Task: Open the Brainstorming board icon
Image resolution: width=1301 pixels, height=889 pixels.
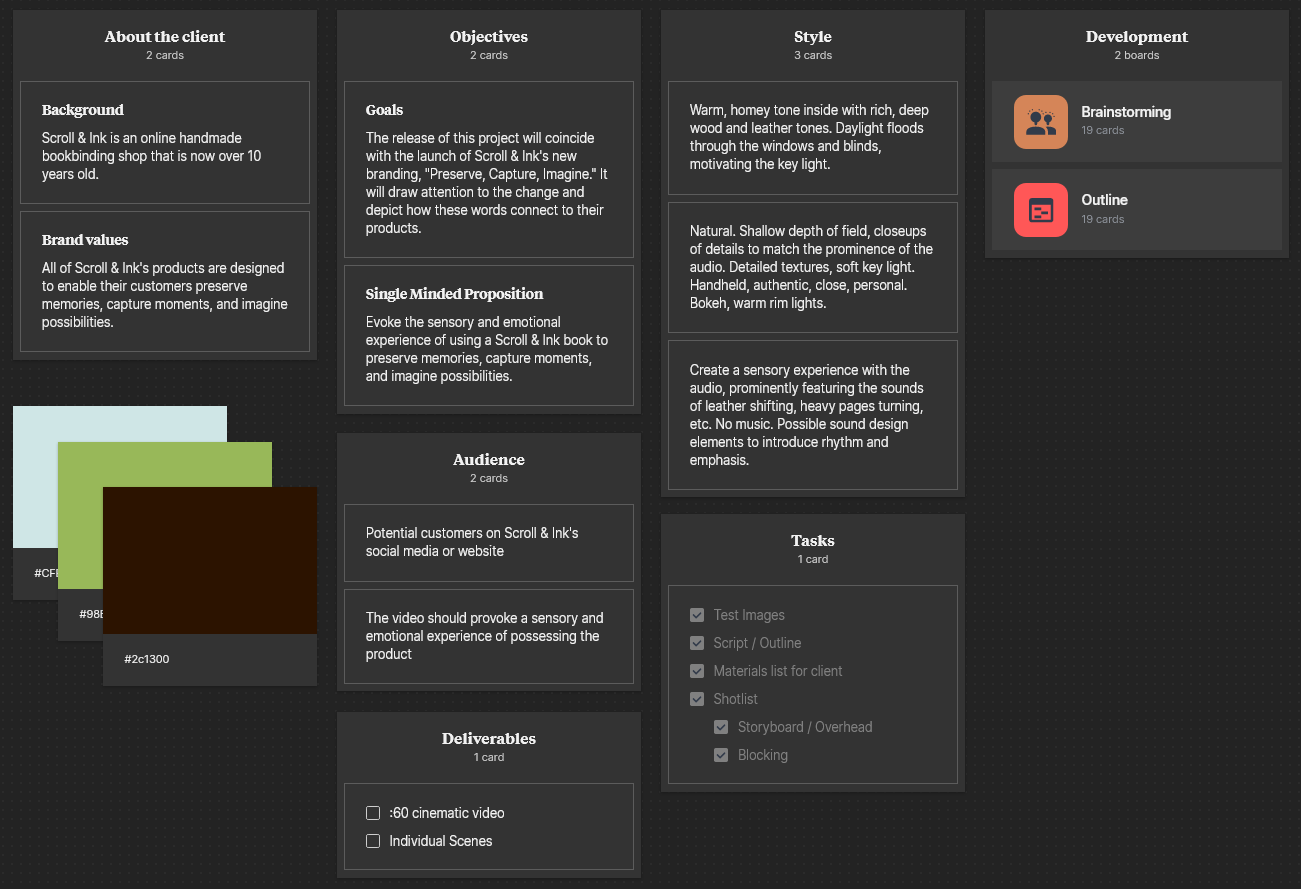Action: tap(1040, 122)
